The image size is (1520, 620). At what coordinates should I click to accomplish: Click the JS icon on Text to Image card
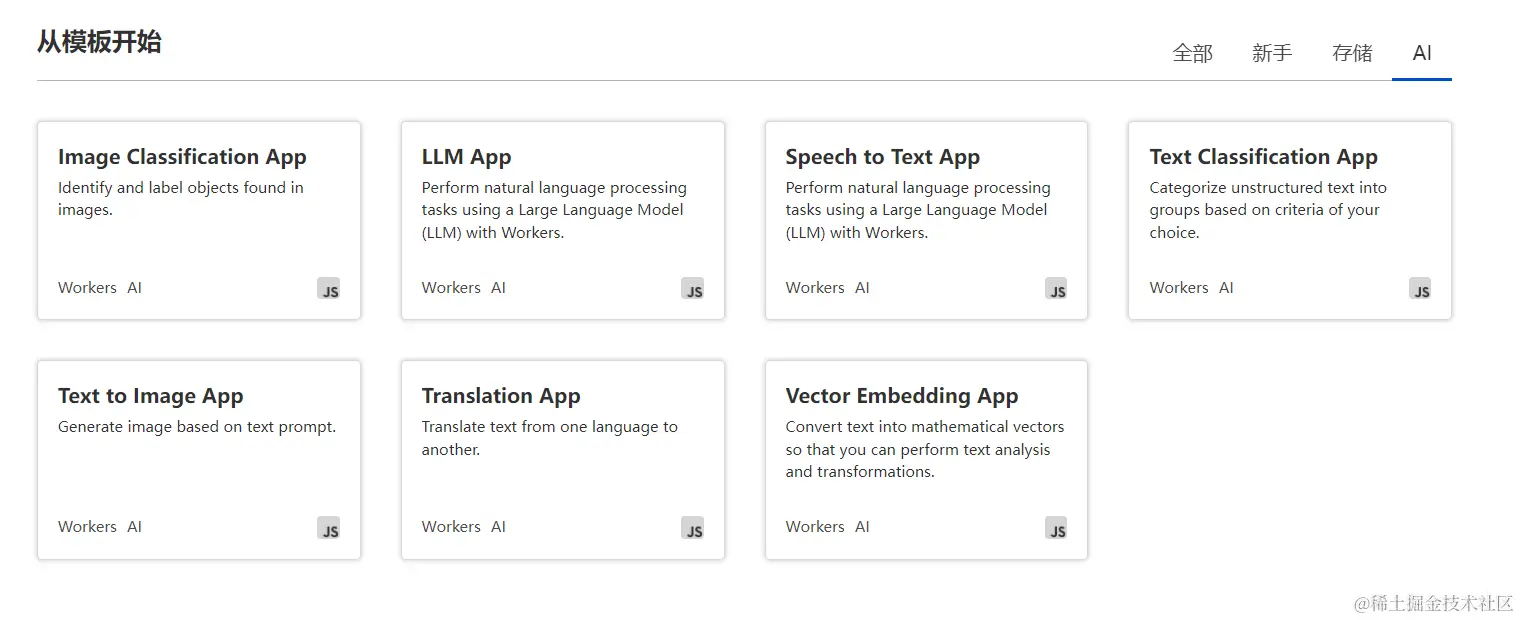tap(329, 528)
